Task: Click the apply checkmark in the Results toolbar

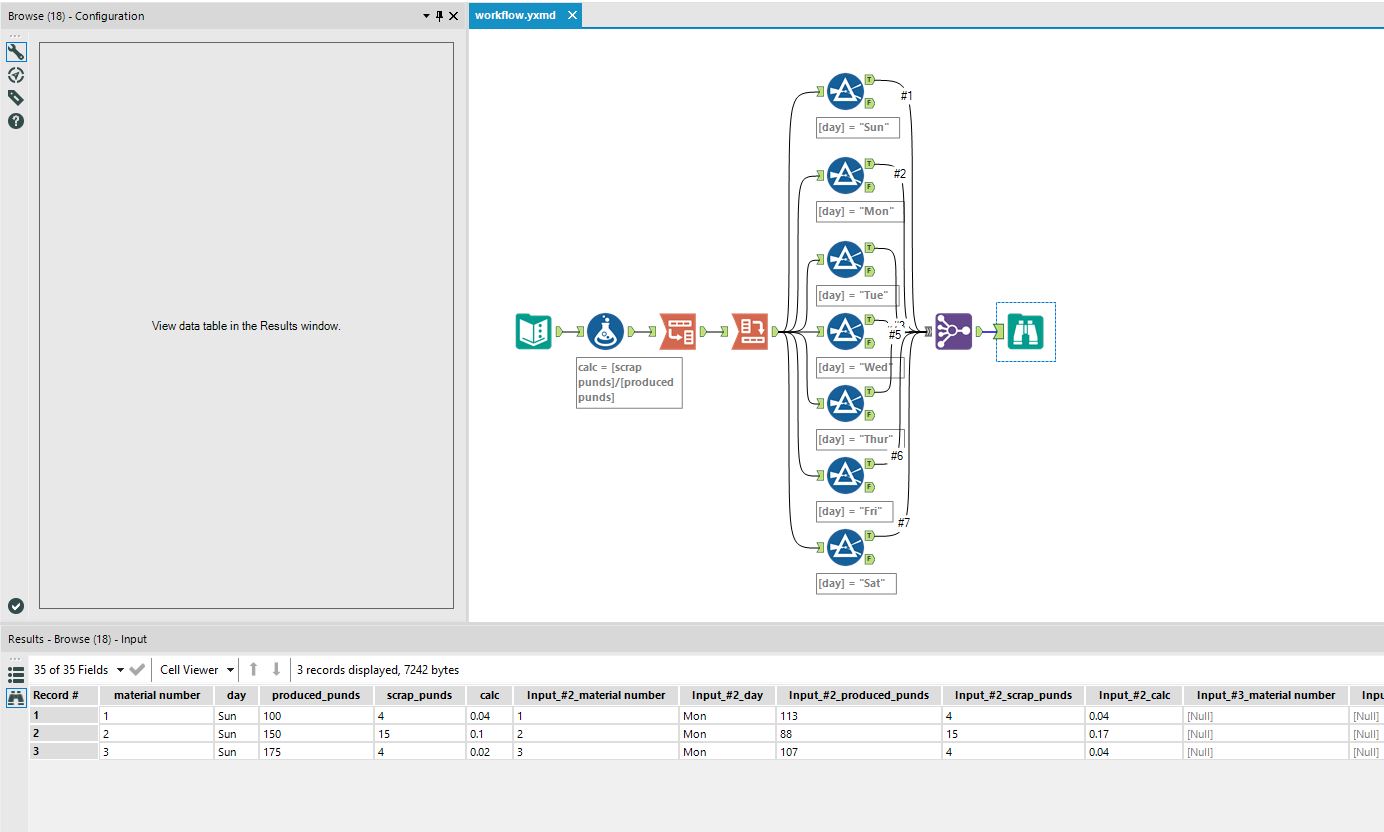Action: [138, 669]
